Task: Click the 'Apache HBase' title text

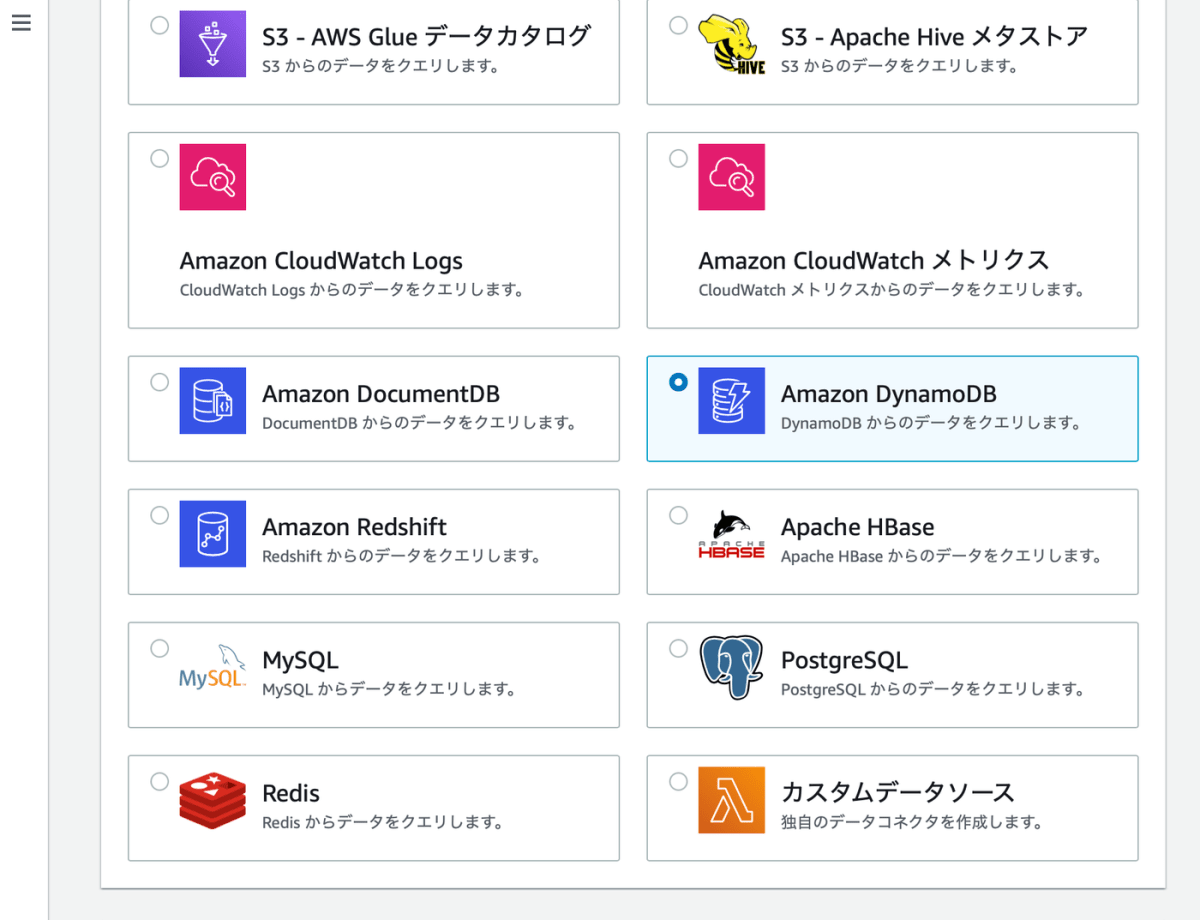Action: pyautogui.click(x=858, y=527)
